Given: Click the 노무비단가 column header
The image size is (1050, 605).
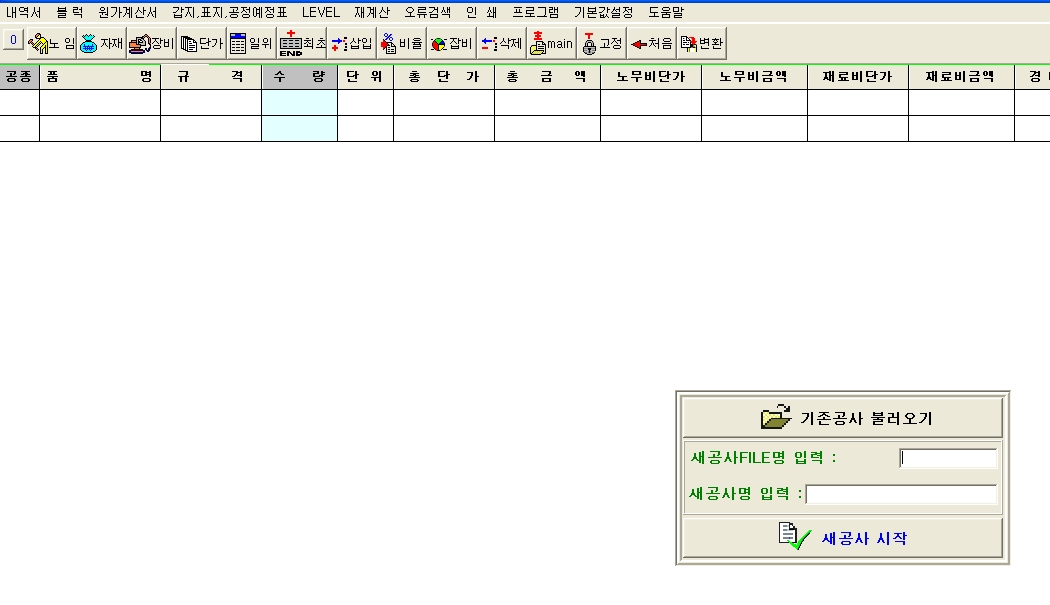Looking at the screenshot, I should pos(651,77).
